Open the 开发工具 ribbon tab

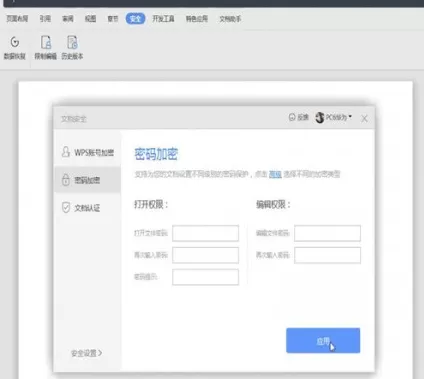click(x=163, y=19)
